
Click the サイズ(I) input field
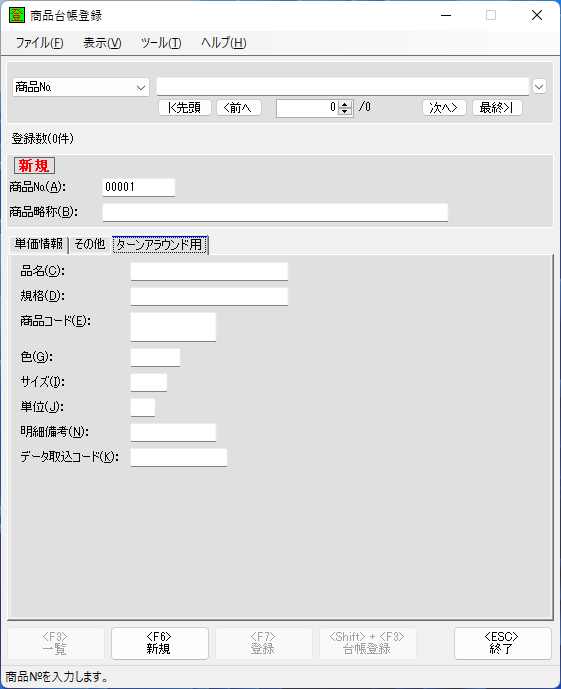pos(148,383)
